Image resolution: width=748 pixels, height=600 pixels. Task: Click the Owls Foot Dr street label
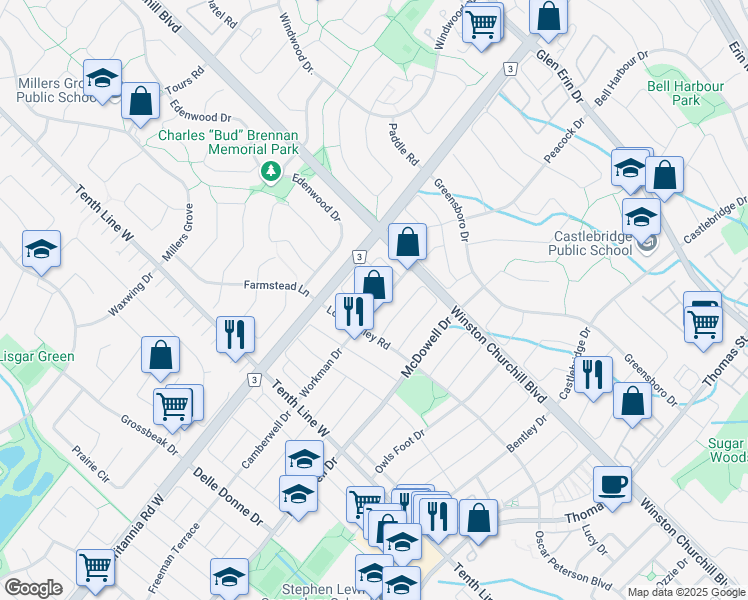(399, 451)
